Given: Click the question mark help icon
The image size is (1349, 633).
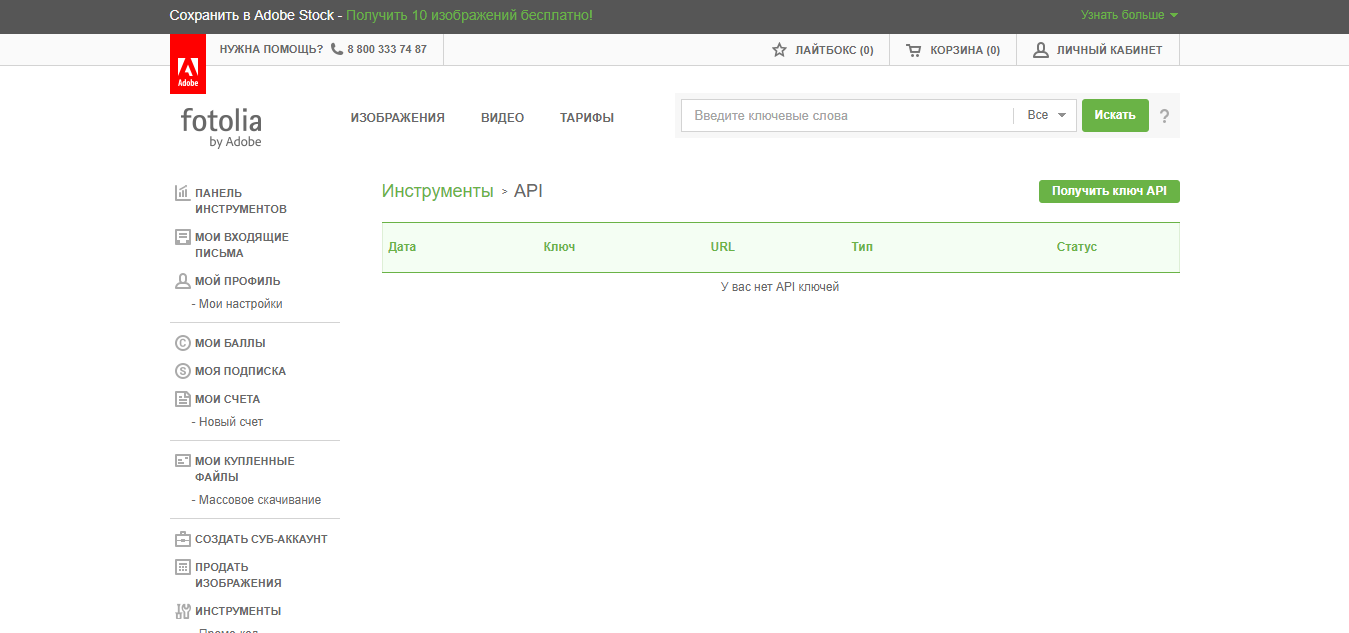Looking at the screenshot, I should 1164,116.
